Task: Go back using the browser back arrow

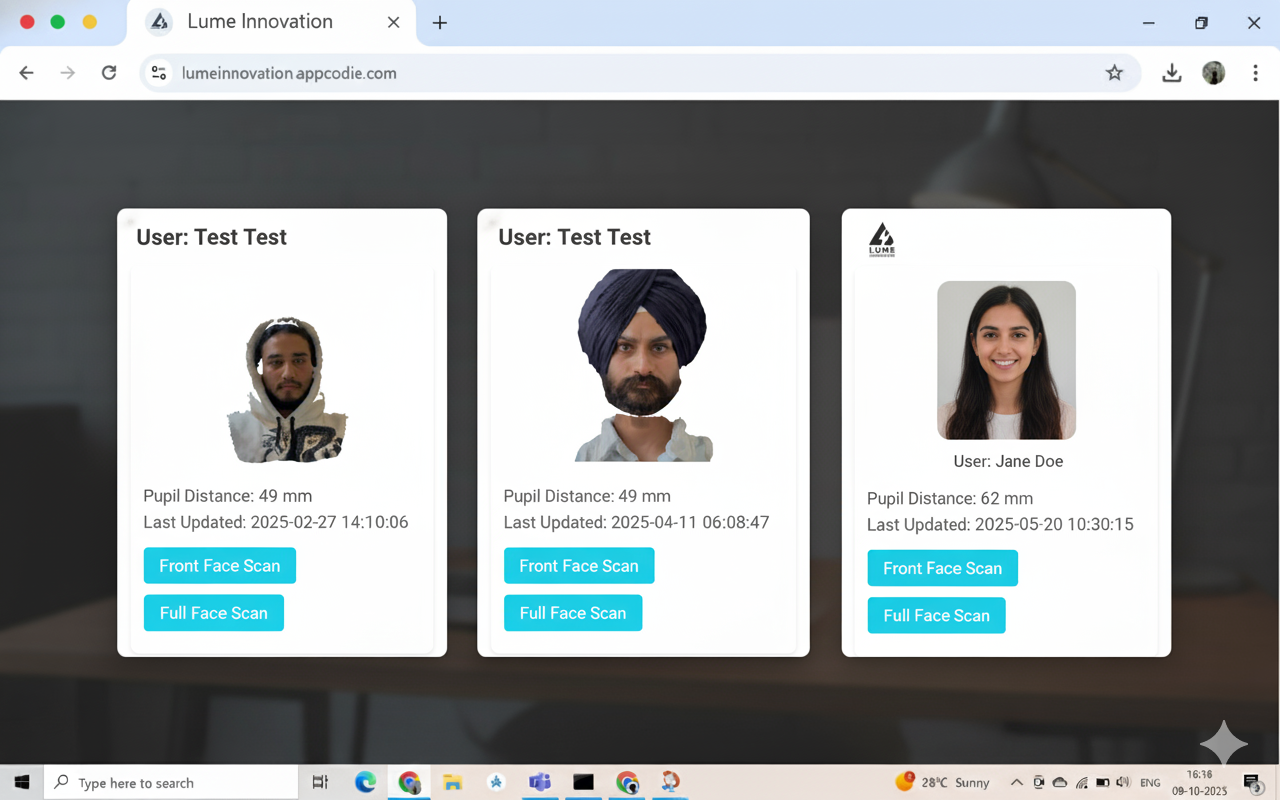Action: [x=27, y=73]
